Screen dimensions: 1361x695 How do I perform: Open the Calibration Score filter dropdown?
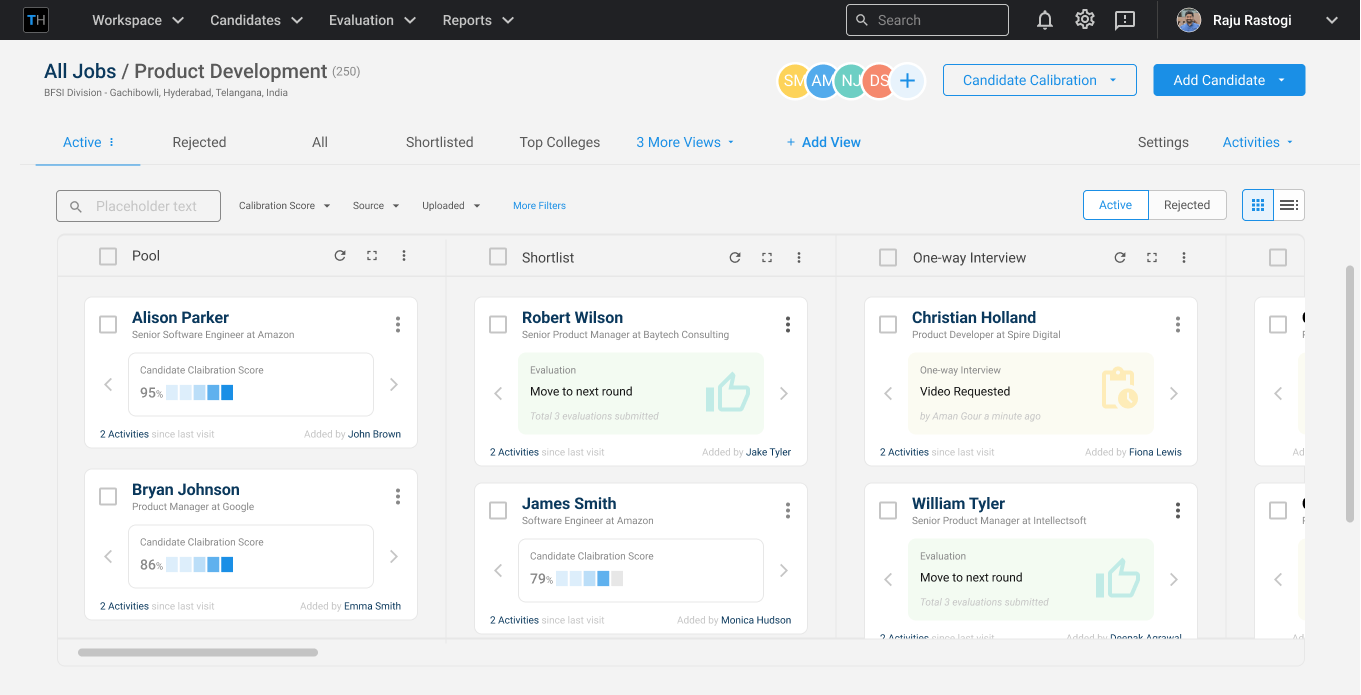pos(284,206)
